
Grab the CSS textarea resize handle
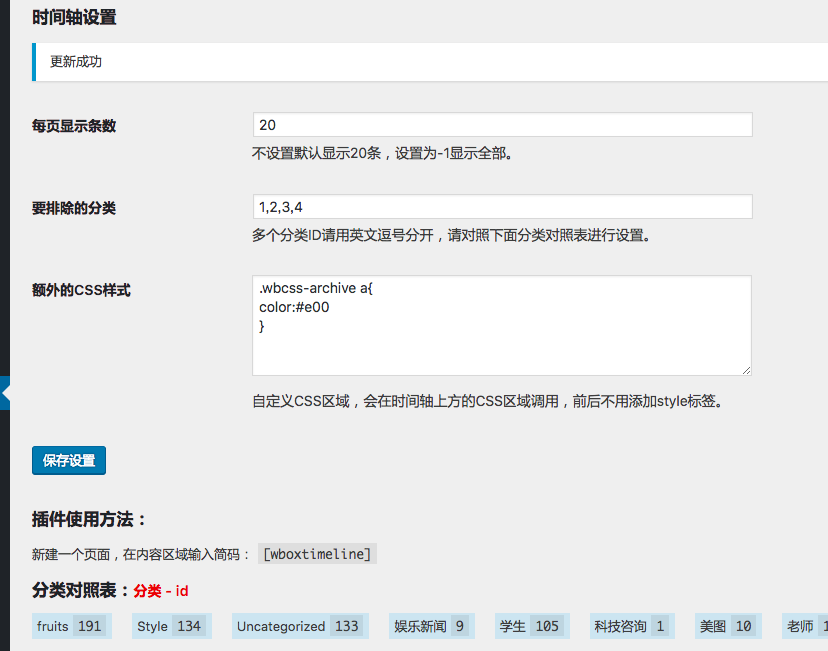[745, 369]
